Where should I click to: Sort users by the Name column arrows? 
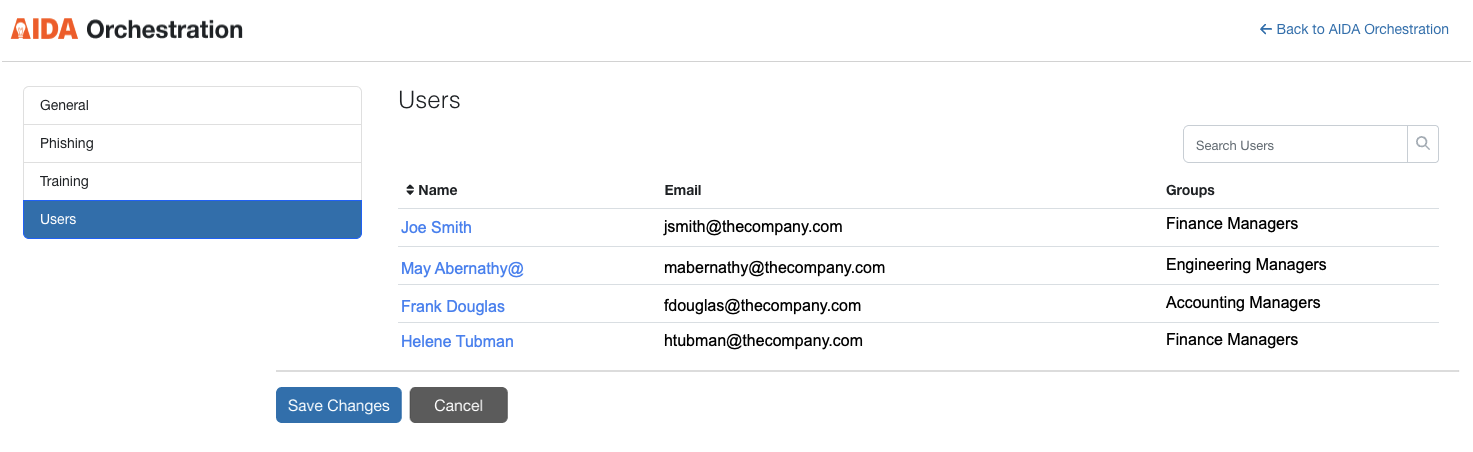coord(410,190)
